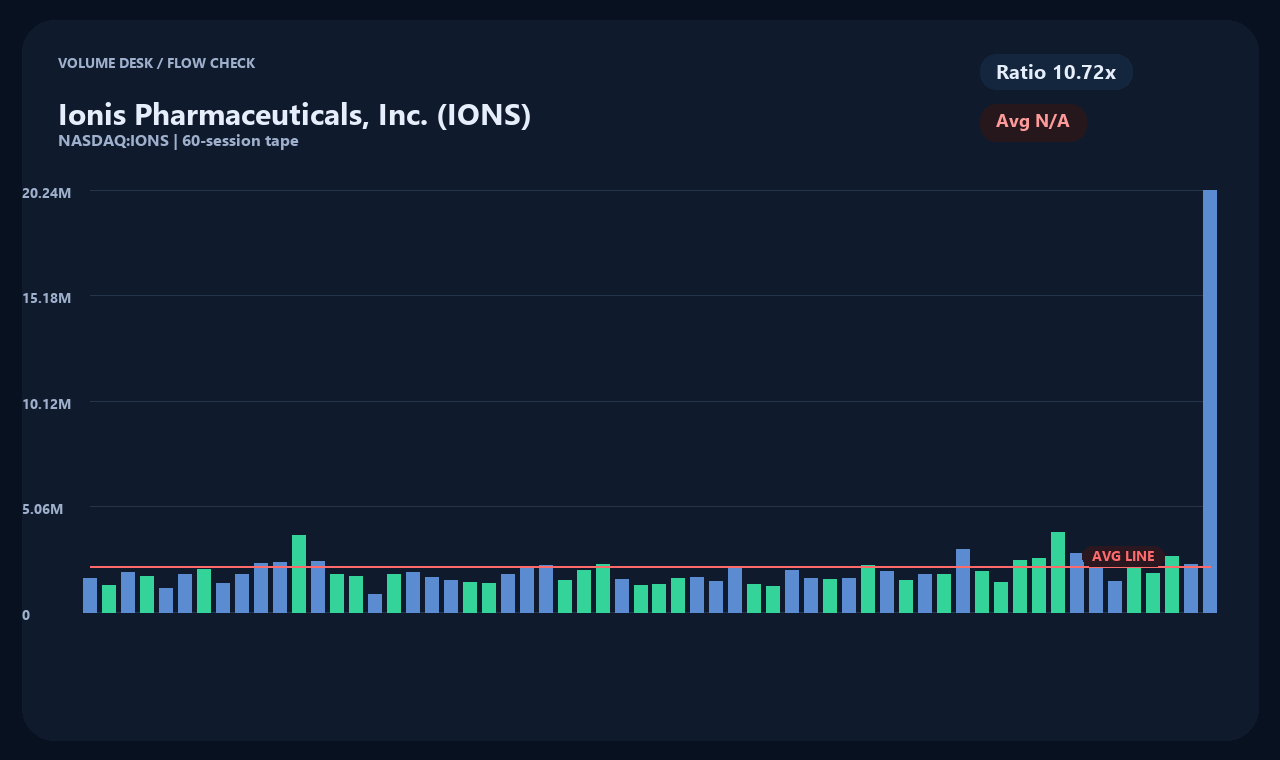Click the 15.18M axis label

(46, 298)
